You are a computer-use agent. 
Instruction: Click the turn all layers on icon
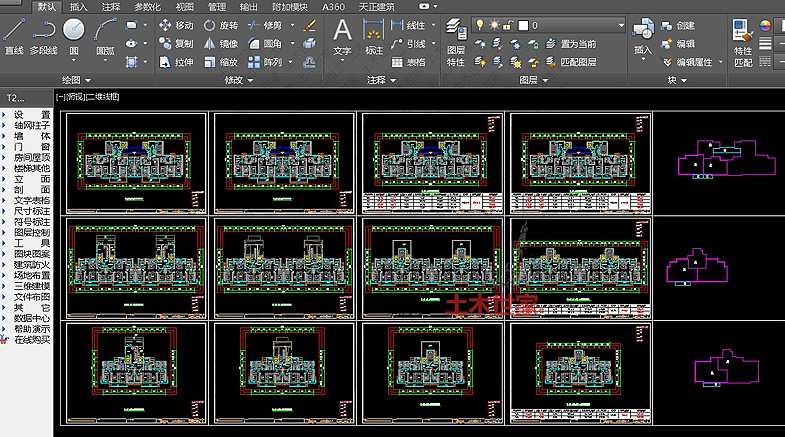tap(480, 62)
